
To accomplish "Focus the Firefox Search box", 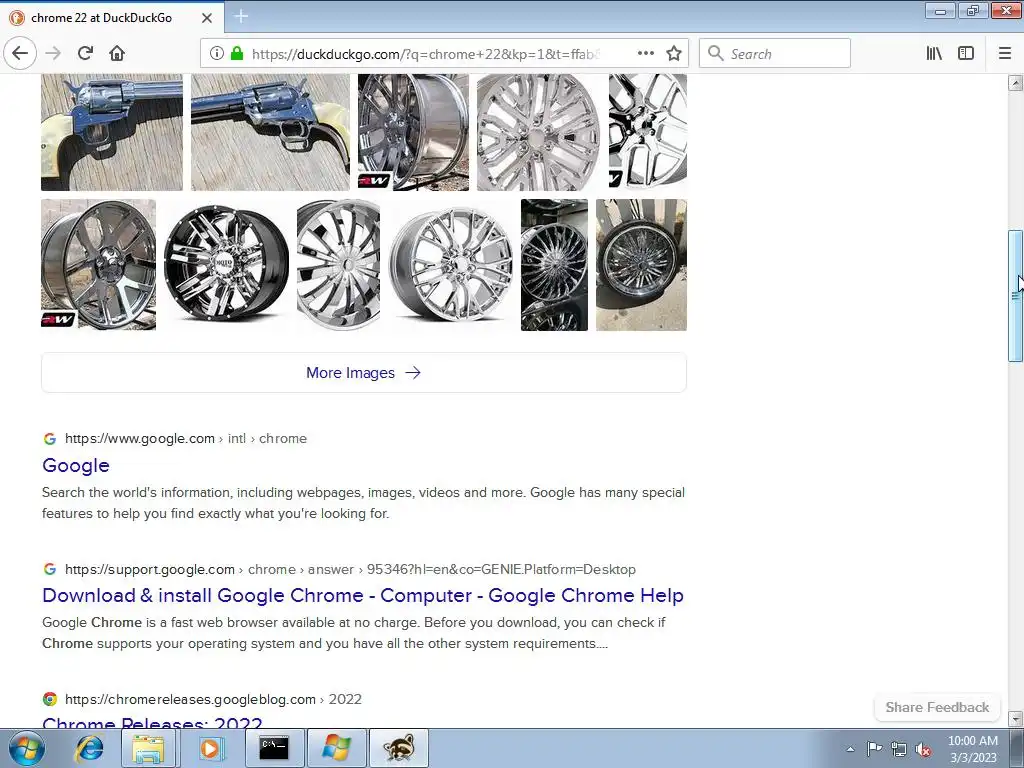I will (x=775, y=54).
